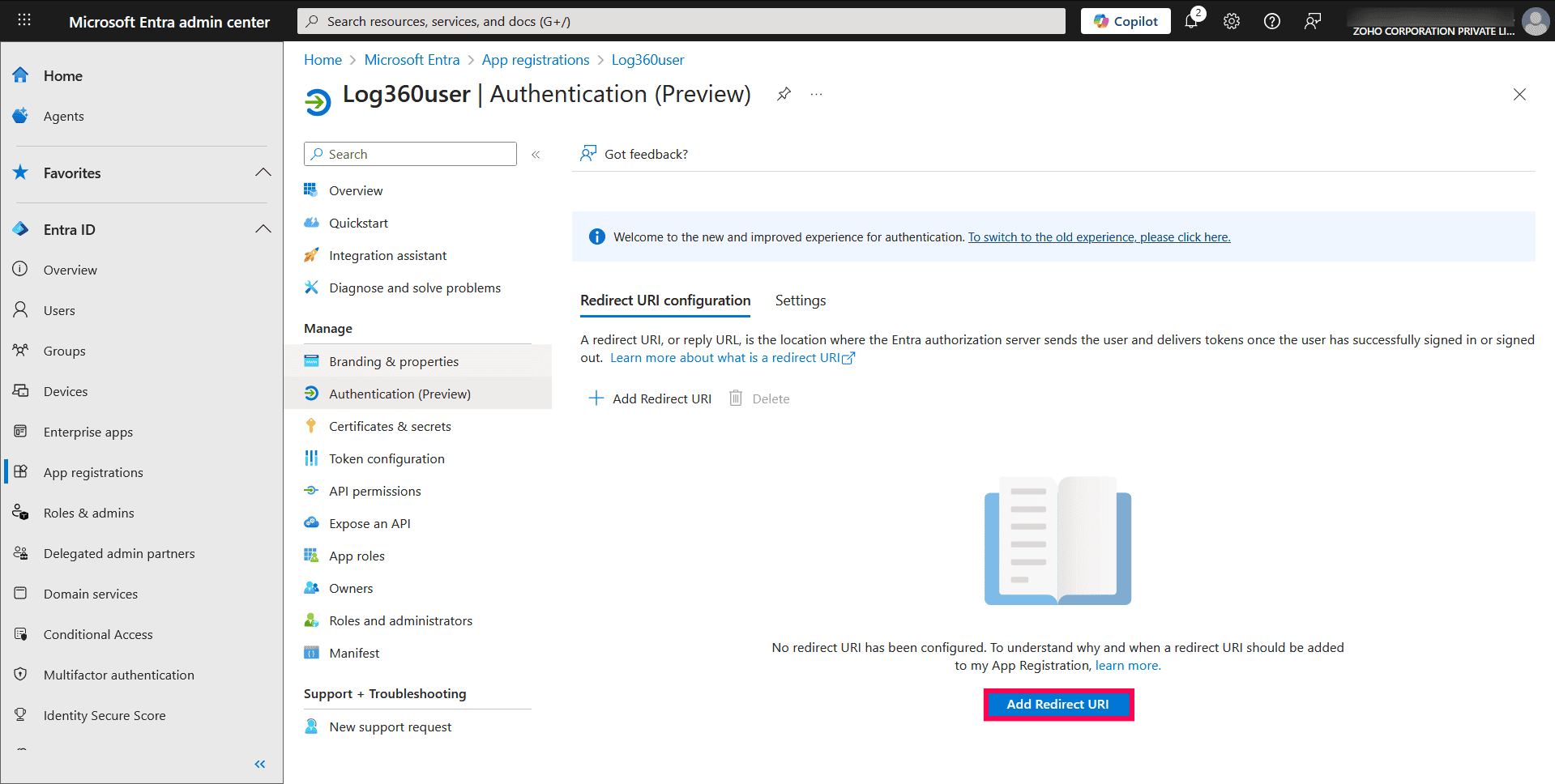Open App roles
1555x784 pixels.
(x=357, y=555)
